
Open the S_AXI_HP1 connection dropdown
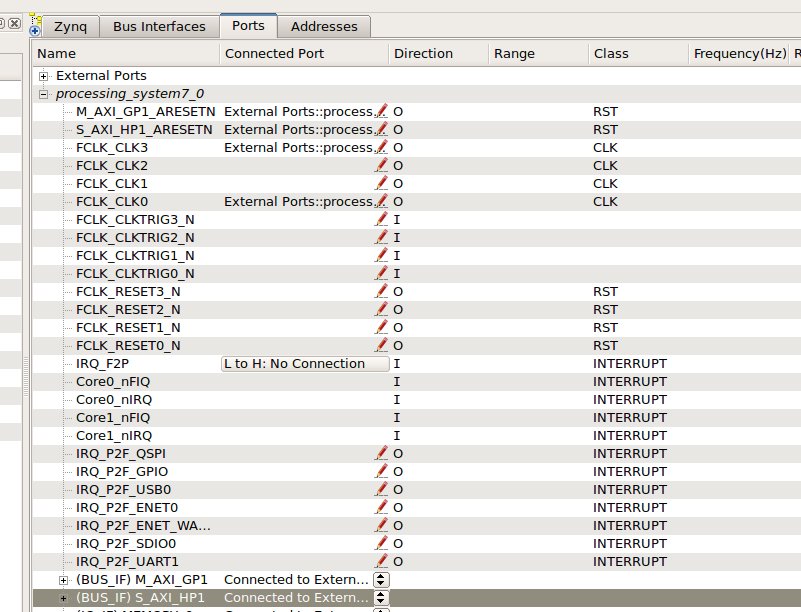[380, 598]
